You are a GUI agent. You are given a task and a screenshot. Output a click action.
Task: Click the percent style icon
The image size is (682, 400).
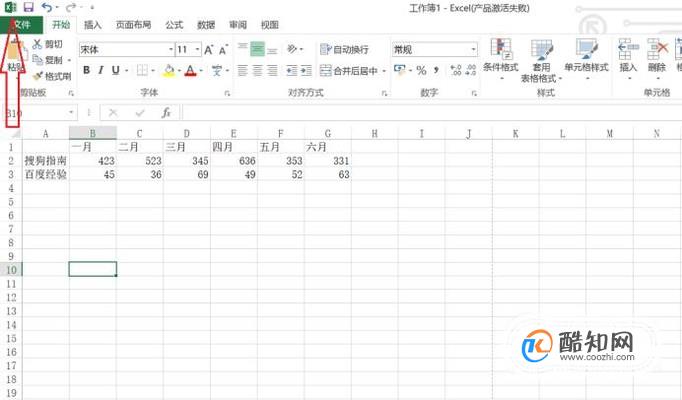(421, 70)
